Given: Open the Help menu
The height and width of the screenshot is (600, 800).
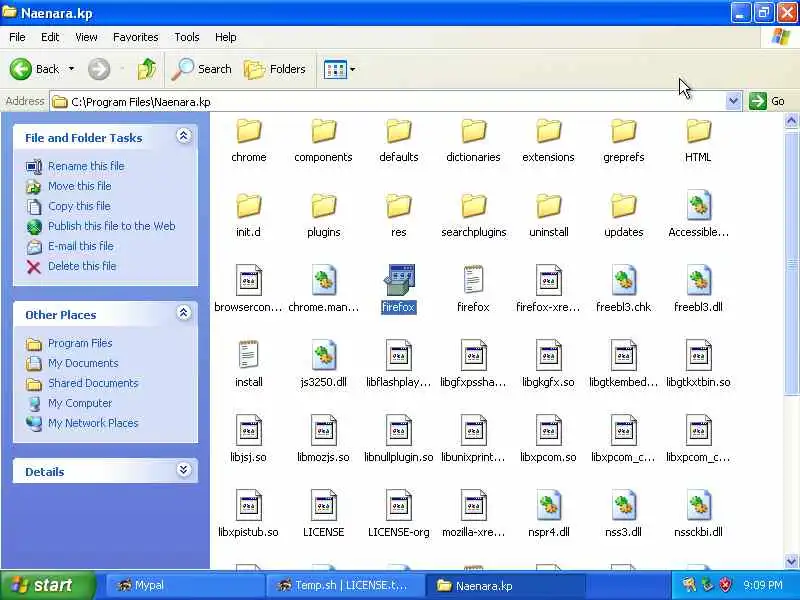Looking at the screenshot, I should click(226, 37).
